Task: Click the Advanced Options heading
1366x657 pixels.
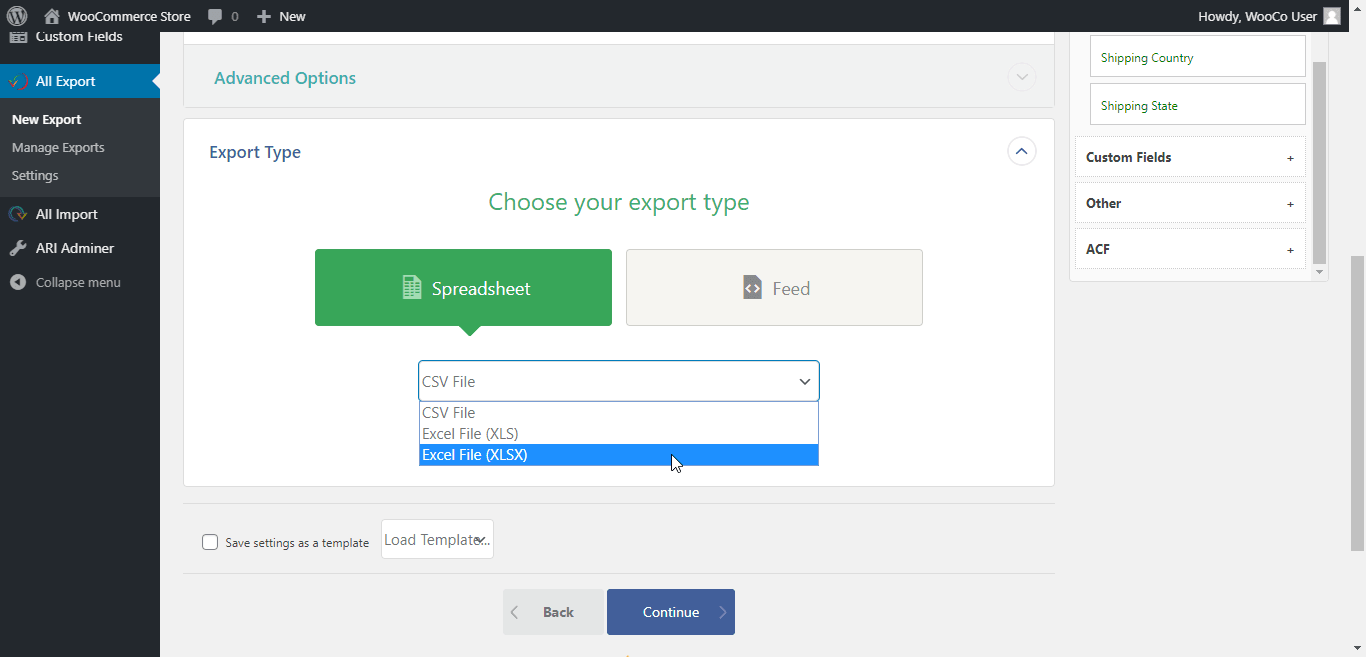Action: (x=285, y=78)
